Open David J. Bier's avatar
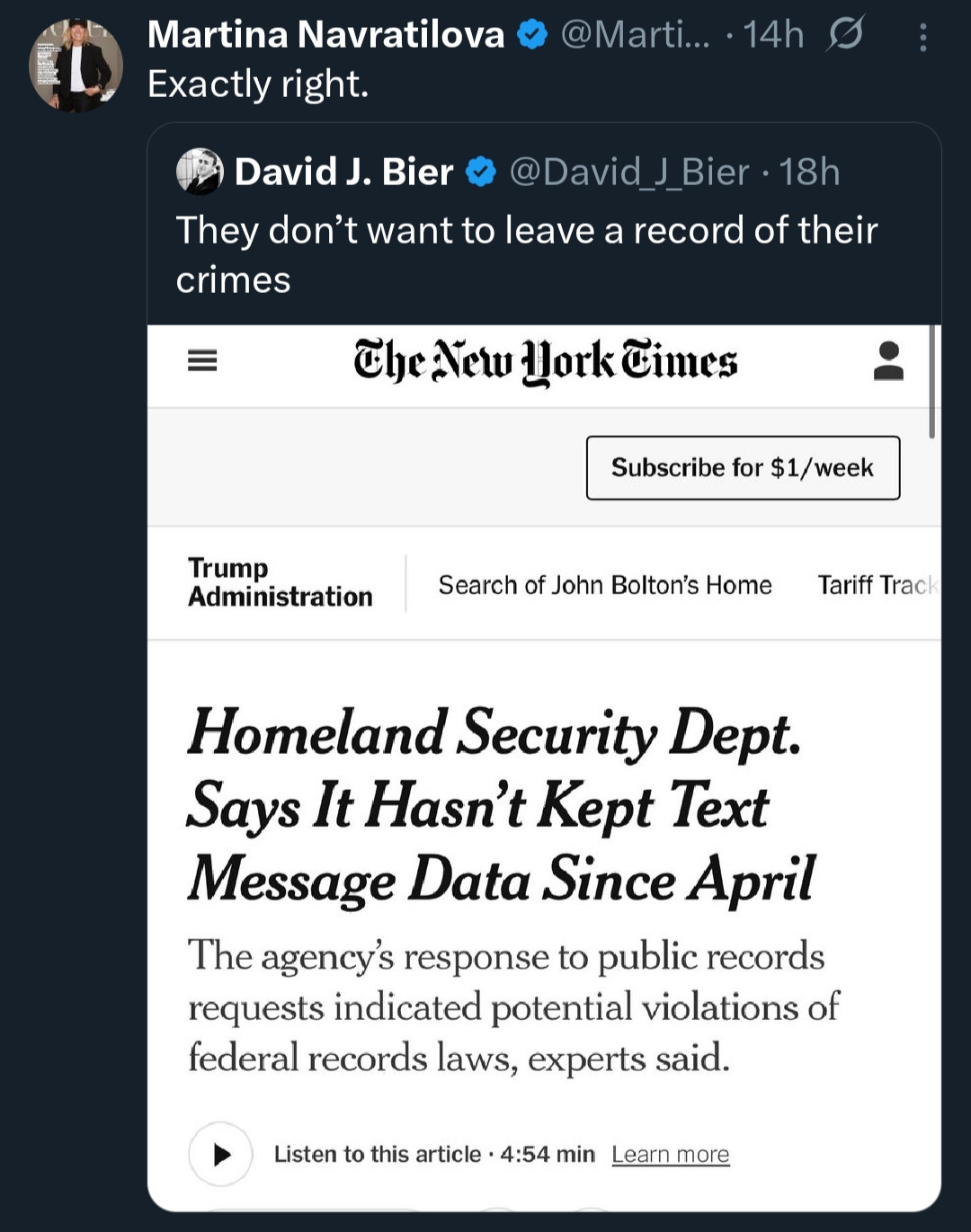 coord(200,171)
